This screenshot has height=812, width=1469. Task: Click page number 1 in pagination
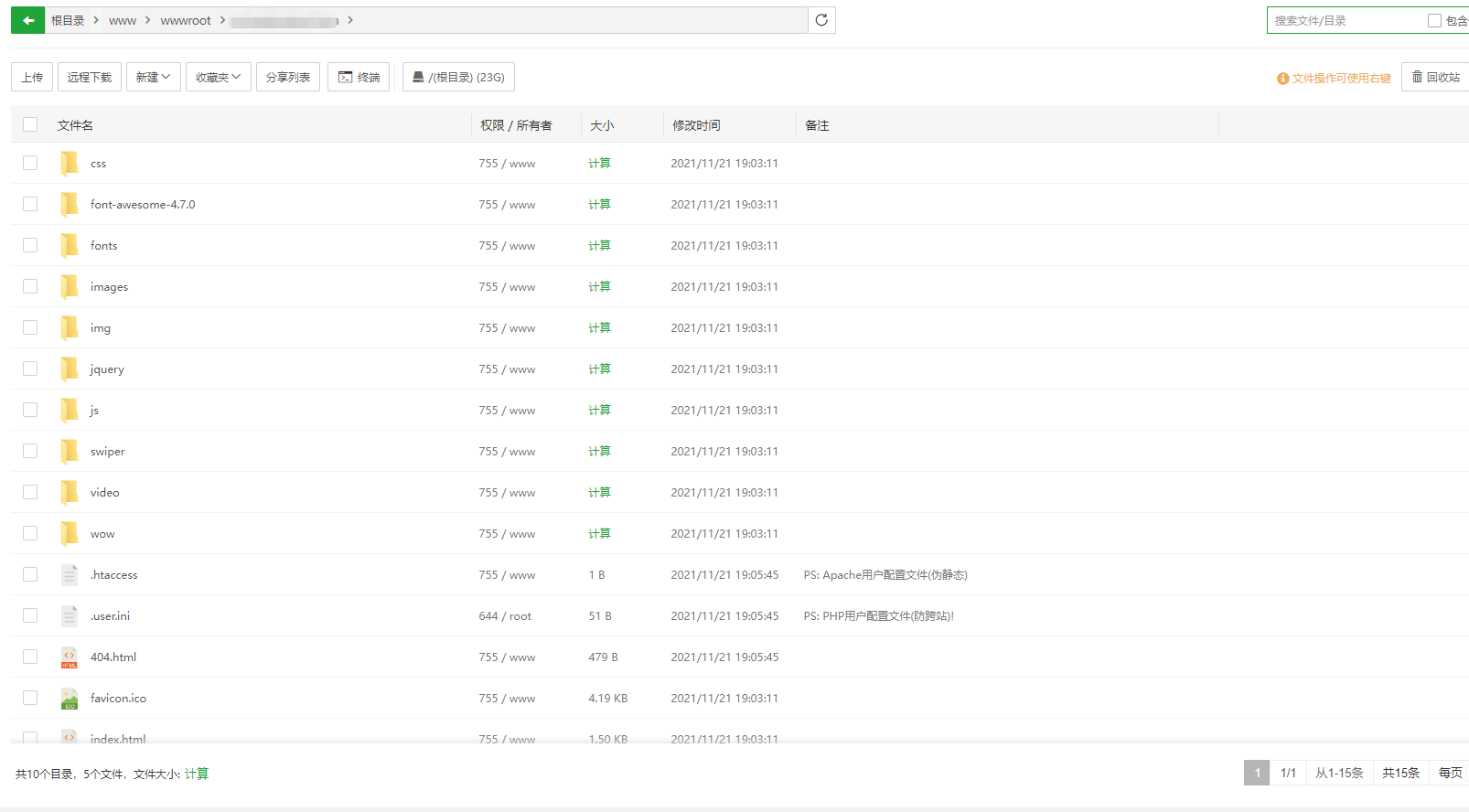[x=1257, y=773]
